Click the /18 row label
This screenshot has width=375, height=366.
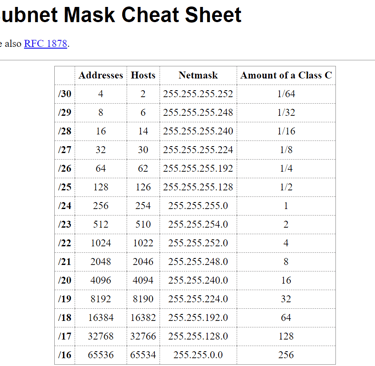tap(65, 318)
